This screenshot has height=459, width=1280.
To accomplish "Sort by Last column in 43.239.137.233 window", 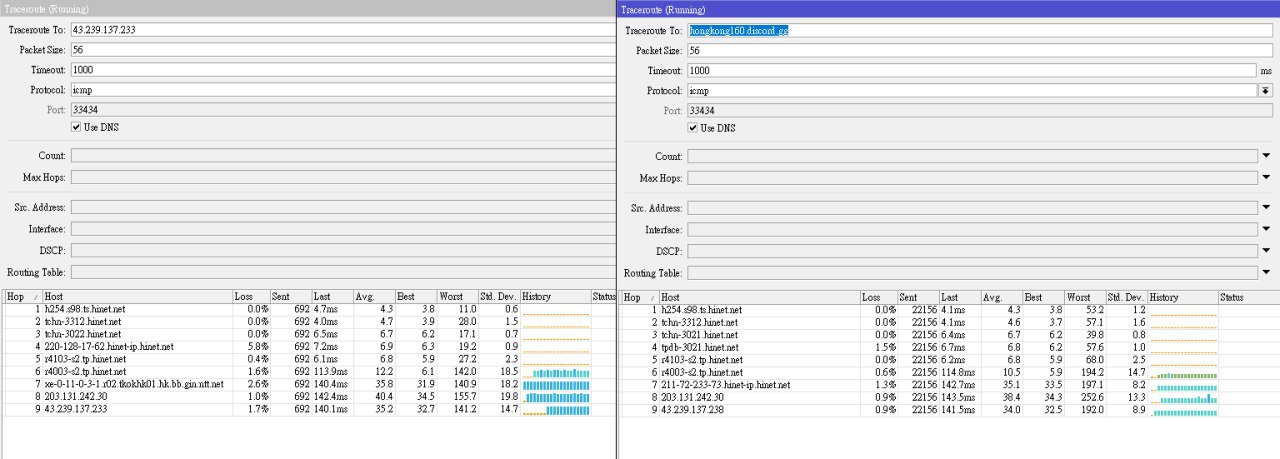I will pos(332,297).
